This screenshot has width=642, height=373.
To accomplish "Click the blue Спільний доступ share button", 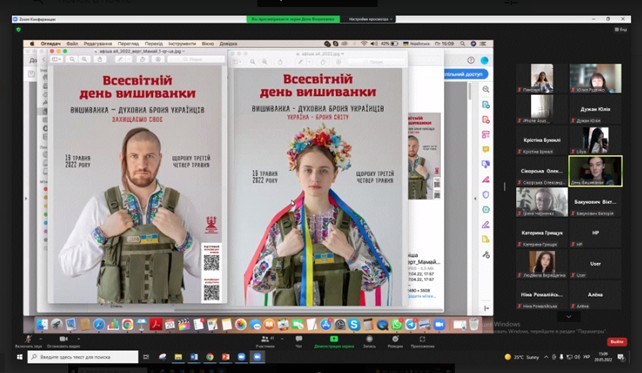I will pos(465,74).
